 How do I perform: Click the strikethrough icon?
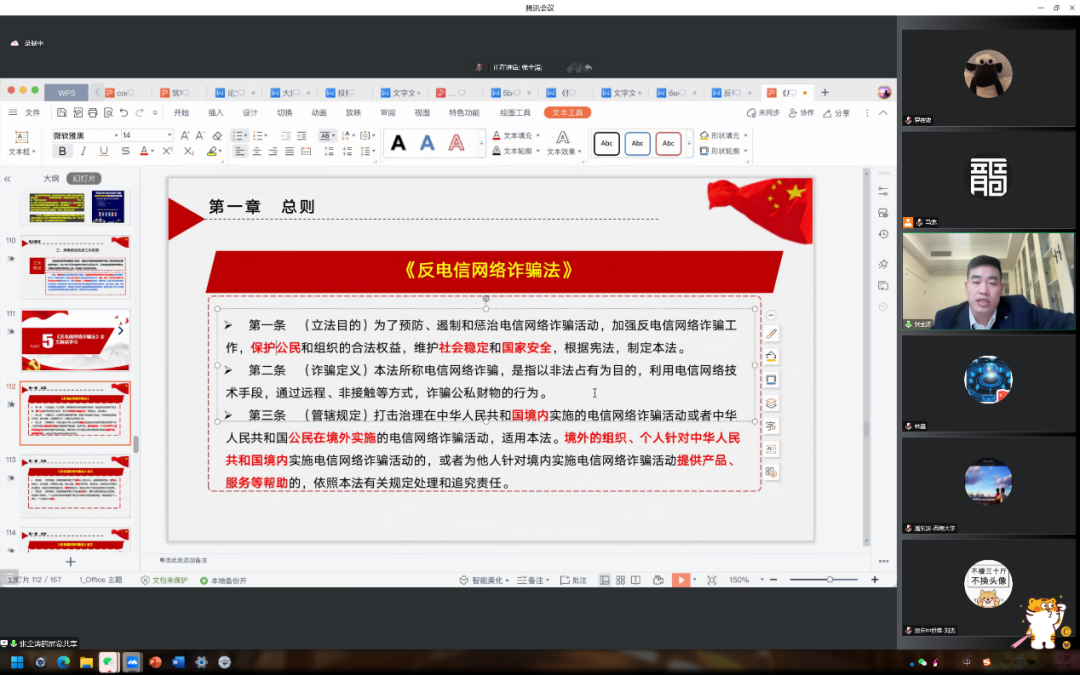point(125,152)
